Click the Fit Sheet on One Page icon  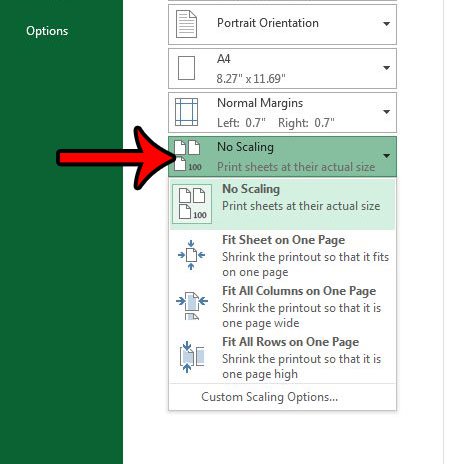191,255
